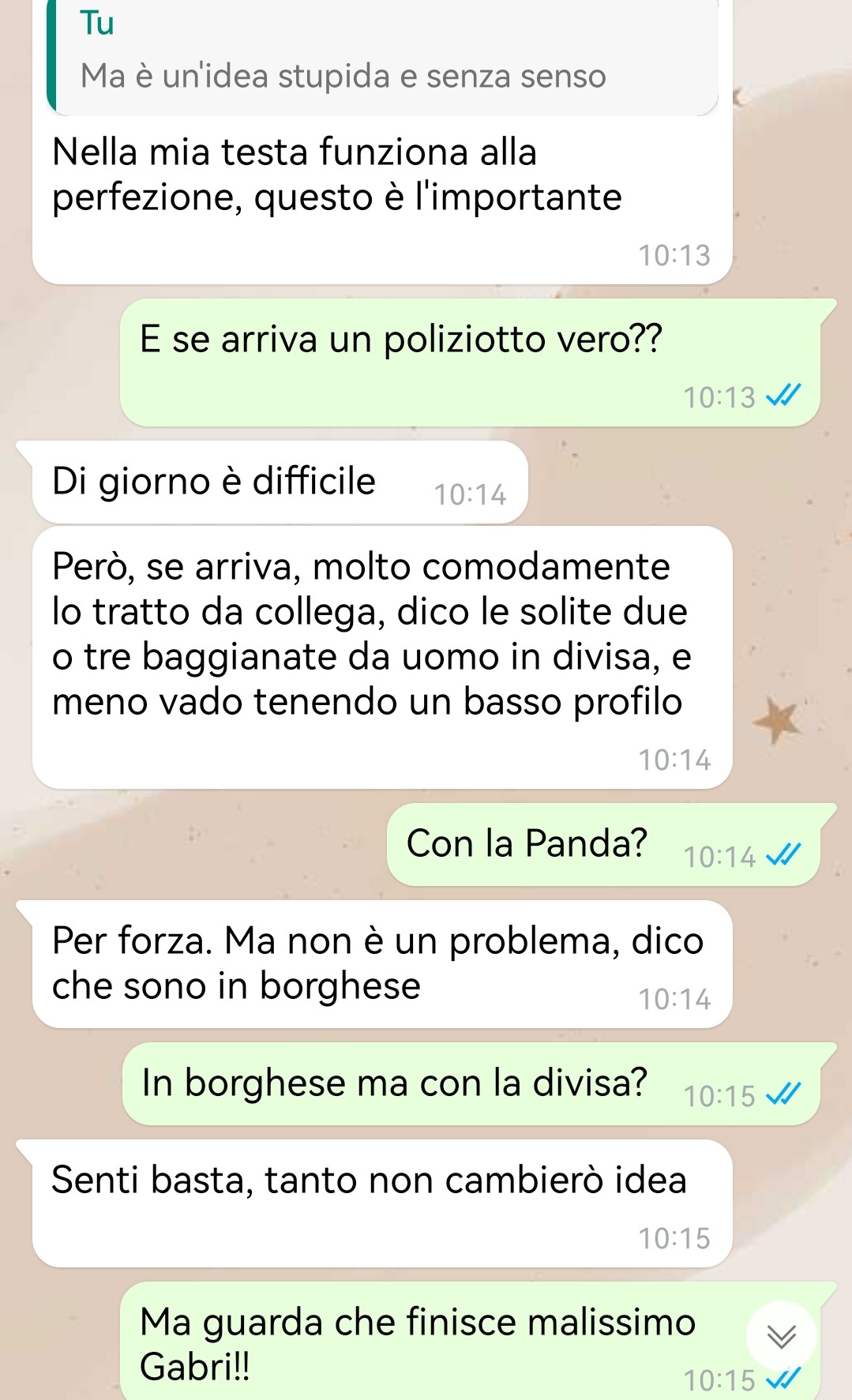Select the message 'Con la Panda?'
Screen dimensions: 852x1400
pos(603,844)
